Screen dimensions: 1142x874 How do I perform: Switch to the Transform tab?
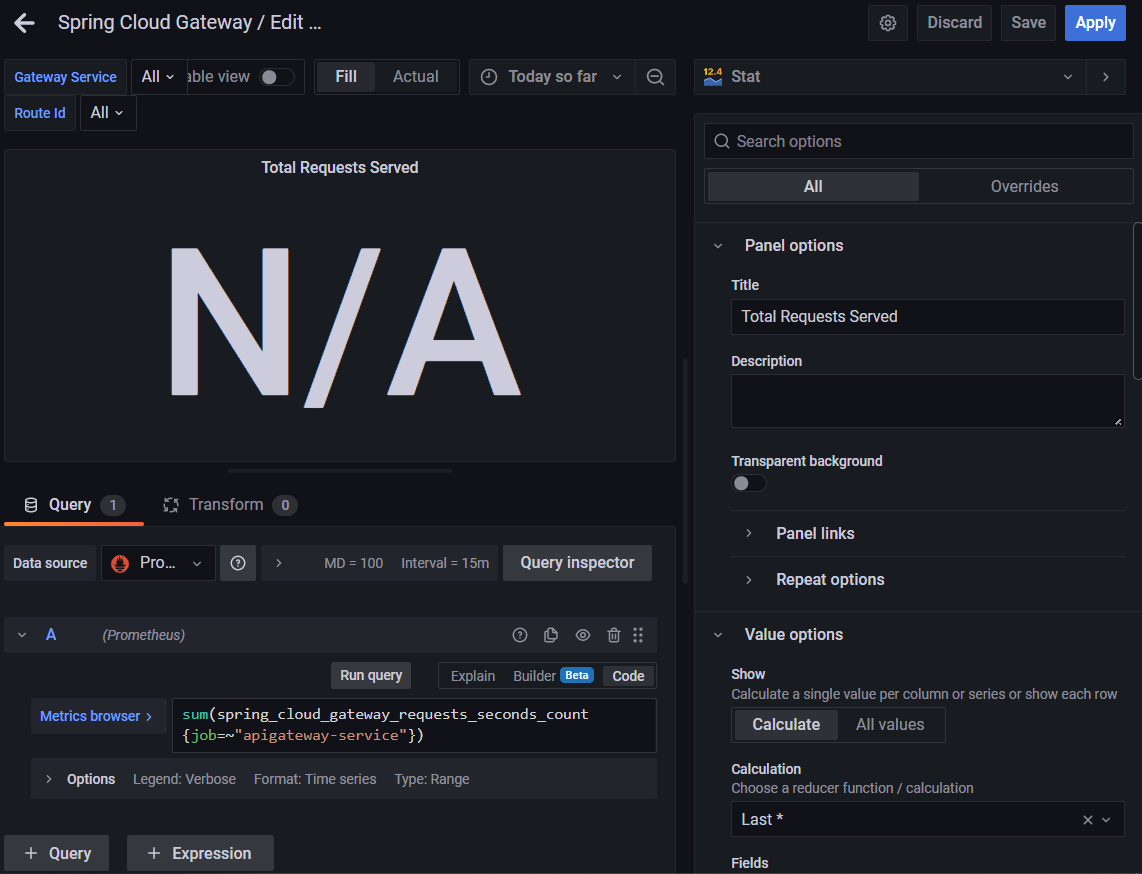[230, 505]
